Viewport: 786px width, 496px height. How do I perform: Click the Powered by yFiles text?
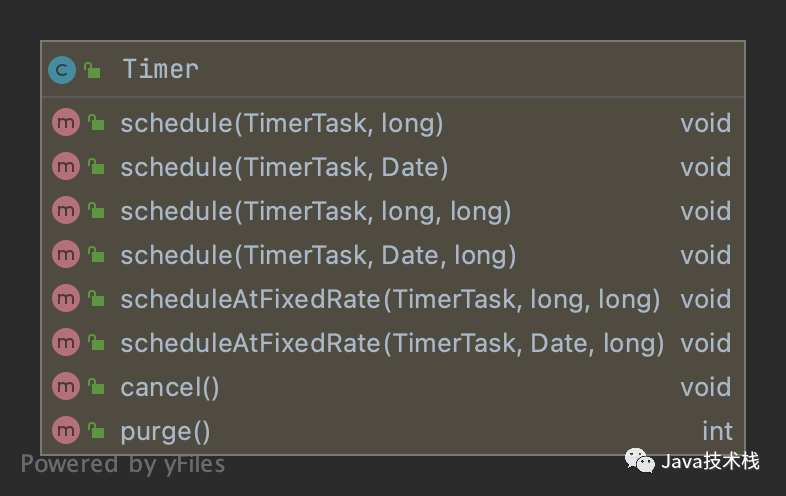123,464
